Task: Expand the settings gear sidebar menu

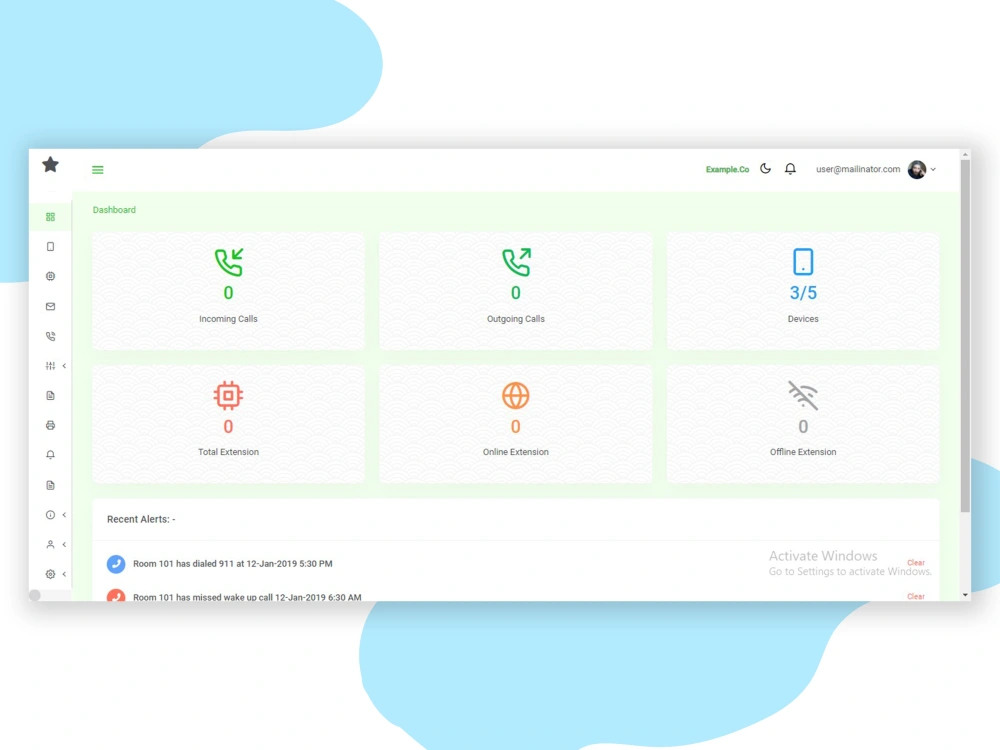Action: point(50,574)
